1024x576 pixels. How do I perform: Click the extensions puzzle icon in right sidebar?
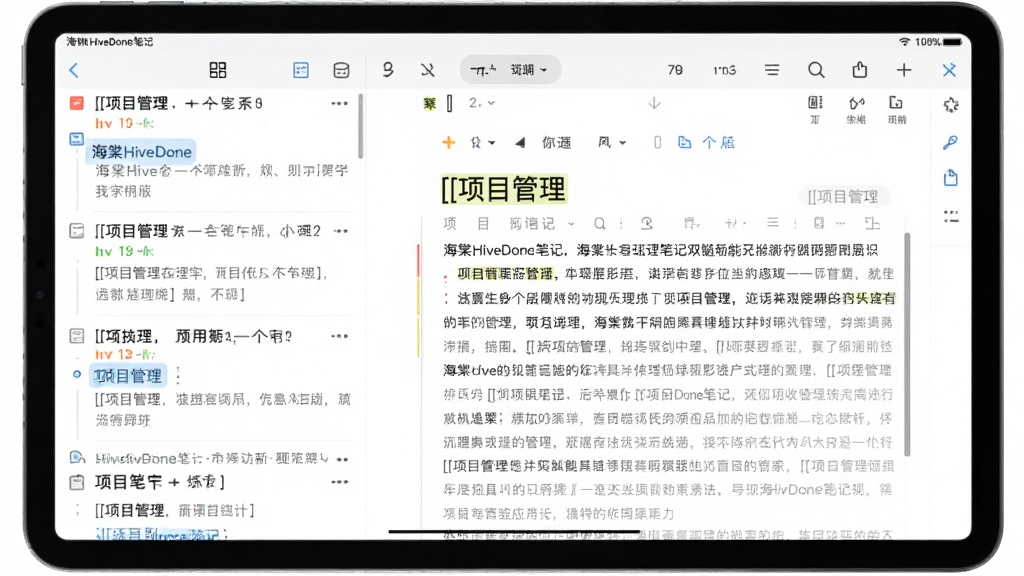[x=951, y=105]
